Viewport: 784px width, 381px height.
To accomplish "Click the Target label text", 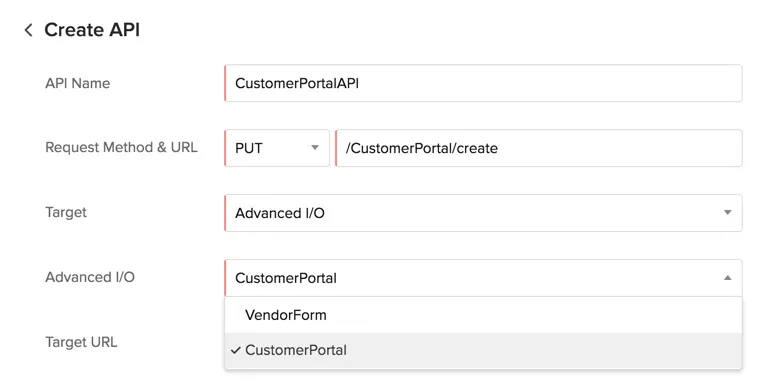I will point(66,212).
